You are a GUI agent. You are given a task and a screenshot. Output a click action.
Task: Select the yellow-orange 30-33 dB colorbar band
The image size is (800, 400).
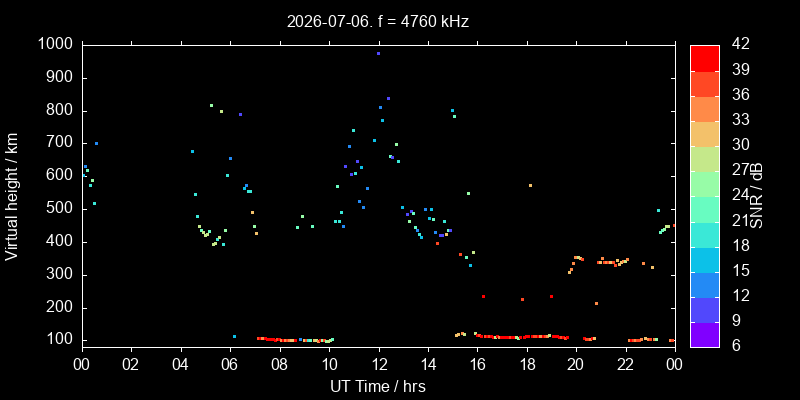[x=705, y=133]
